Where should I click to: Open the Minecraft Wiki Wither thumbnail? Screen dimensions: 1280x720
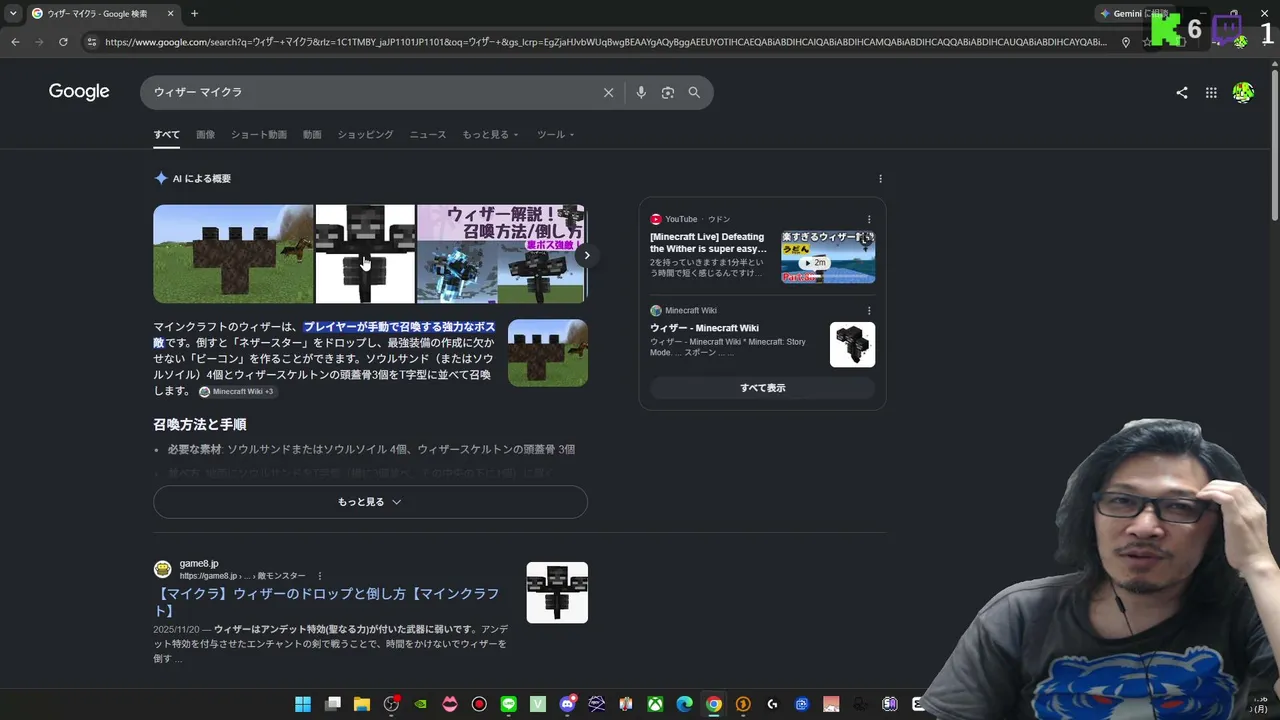pos(852,345)
